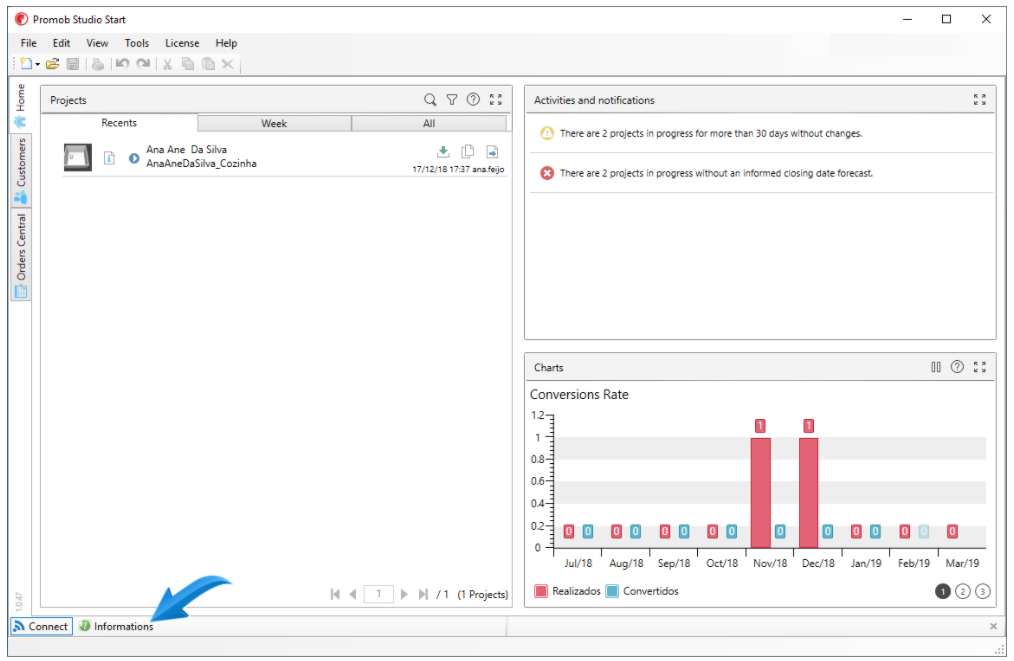Click the filter funnel icon in Projects
Viewport: 1014px width, 661px height.
click(x=452, y=100)
